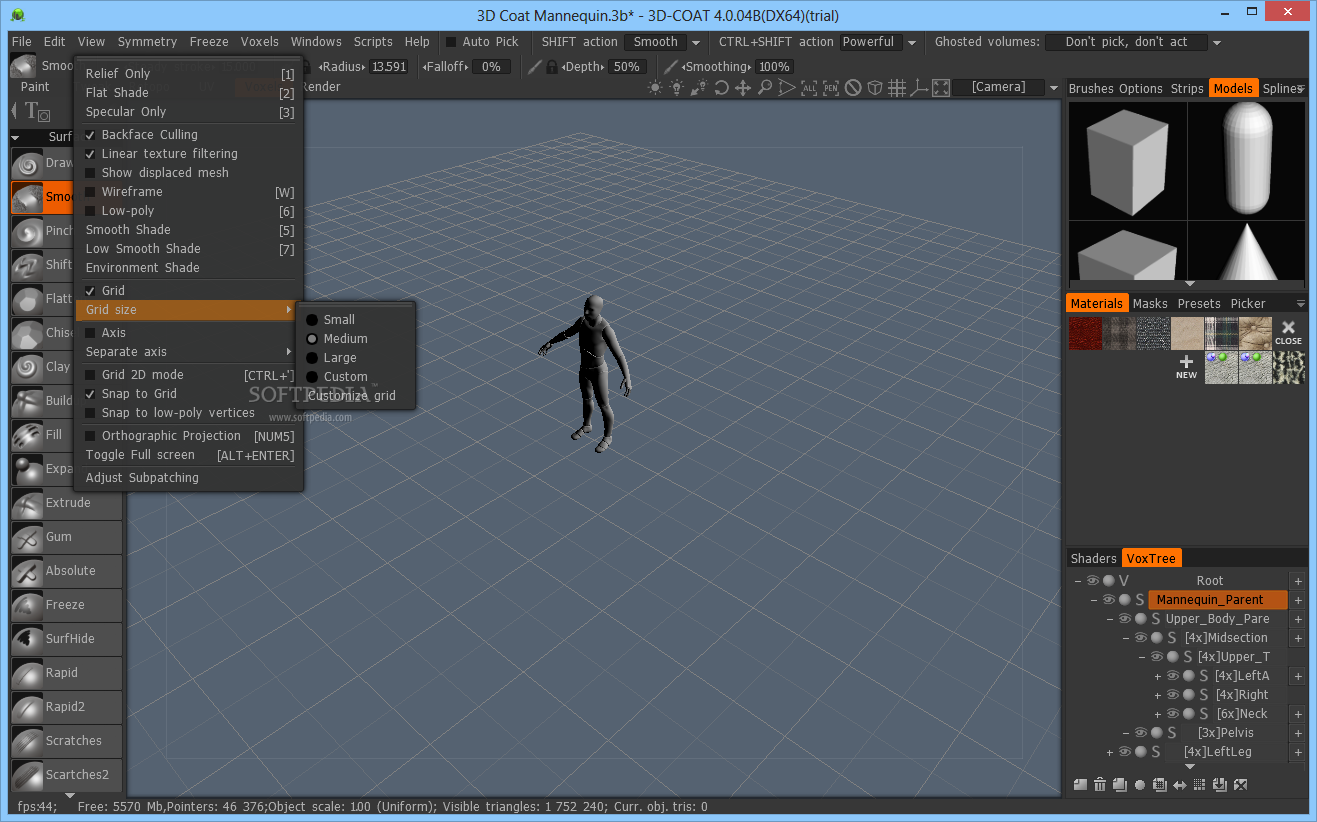Select the Scratches brush tool

point(67,741)
